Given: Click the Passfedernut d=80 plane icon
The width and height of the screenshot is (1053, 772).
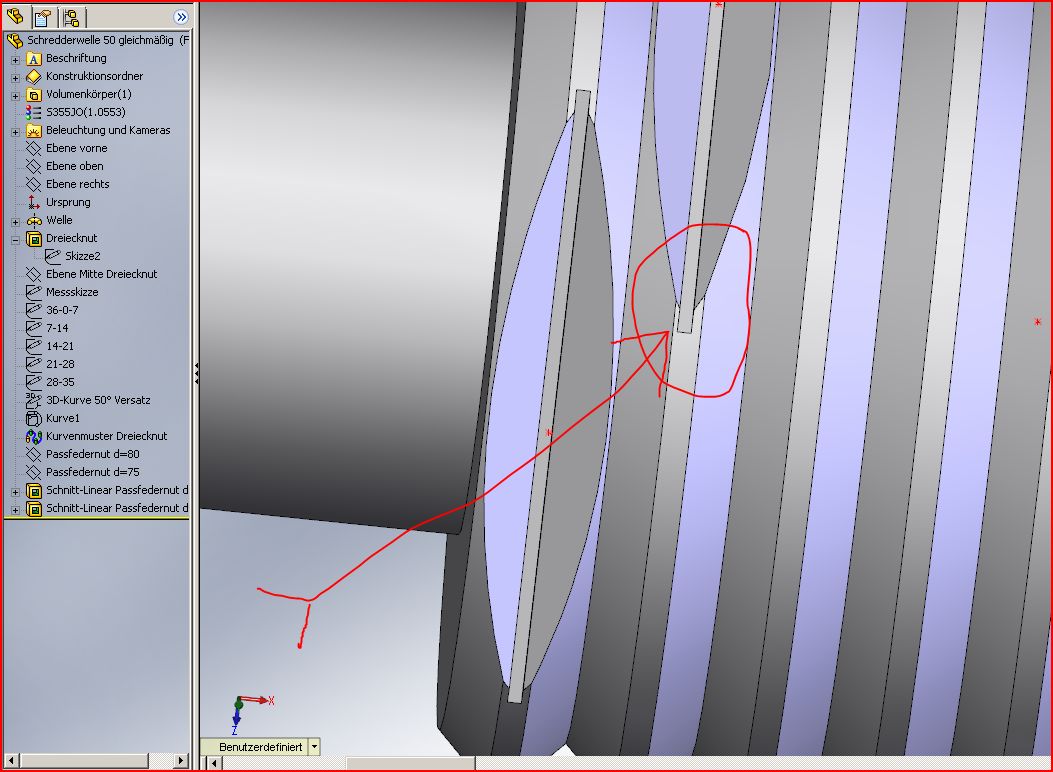Looking at the screenshot, I should pyautogui.click(x=34, y=454).
